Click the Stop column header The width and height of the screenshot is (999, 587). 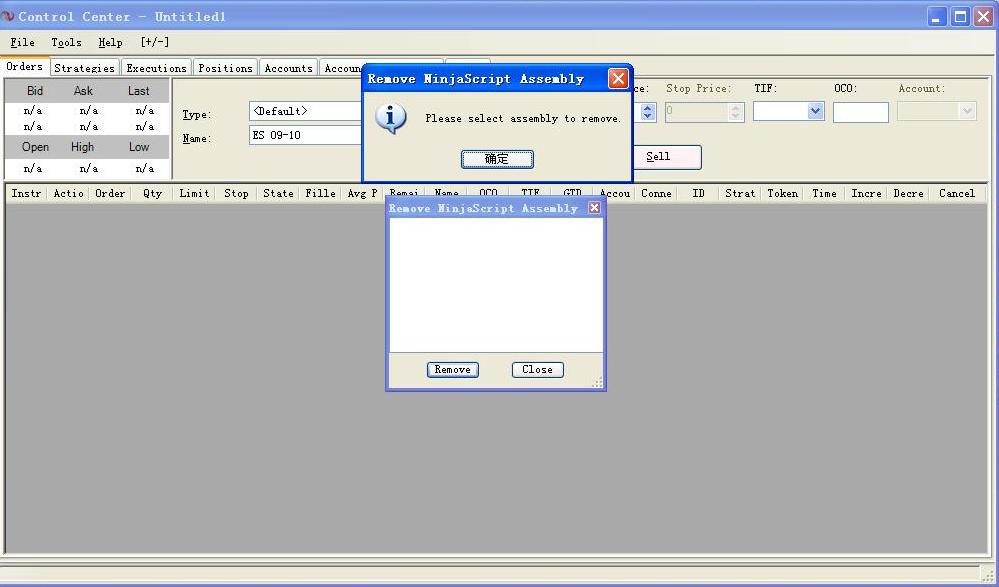pyautogui.click(x=236, y=193)
